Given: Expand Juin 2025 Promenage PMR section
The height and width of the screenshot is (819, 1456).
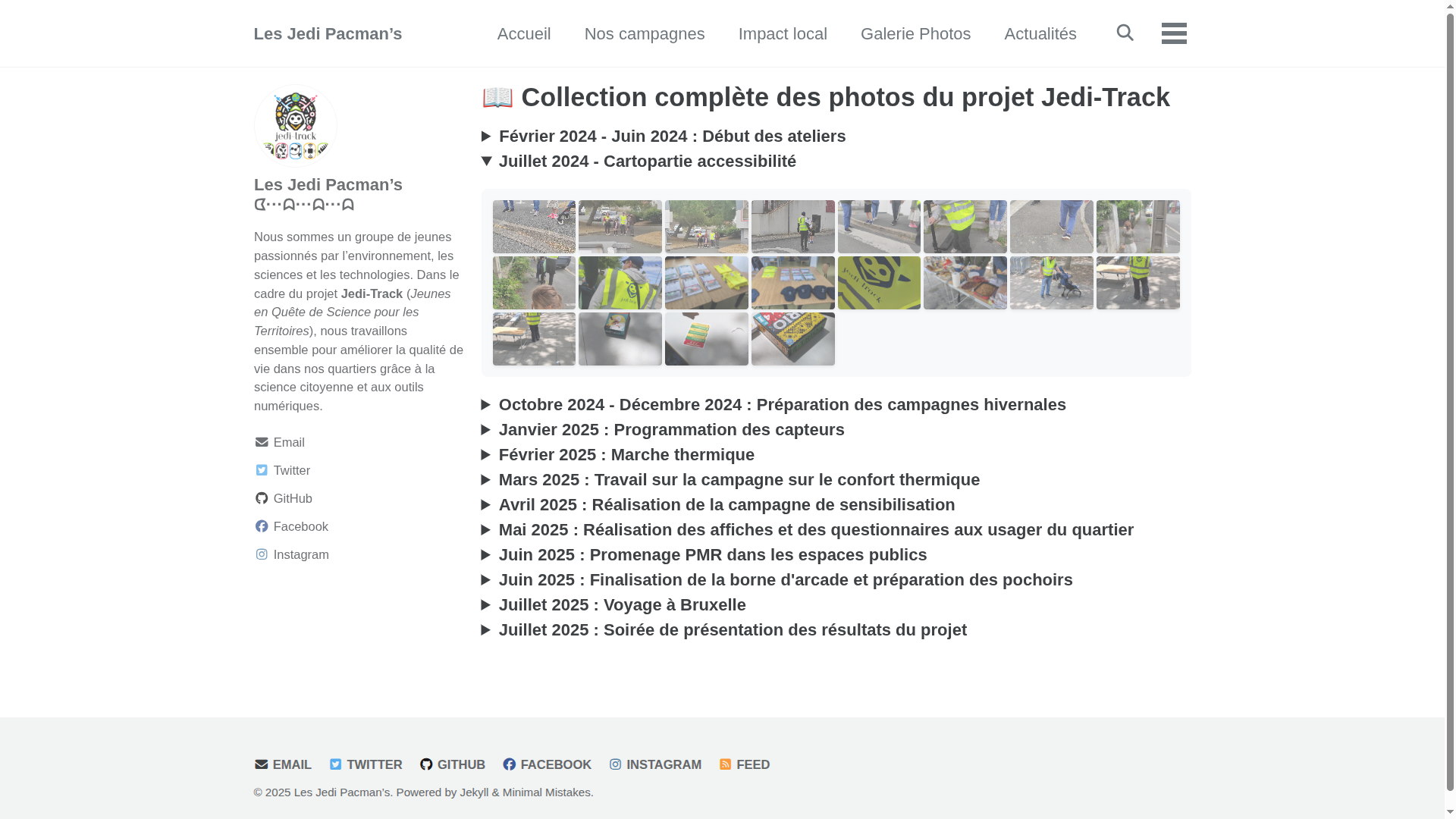Looking at the screenshot, I should click(x=712, y=555).
